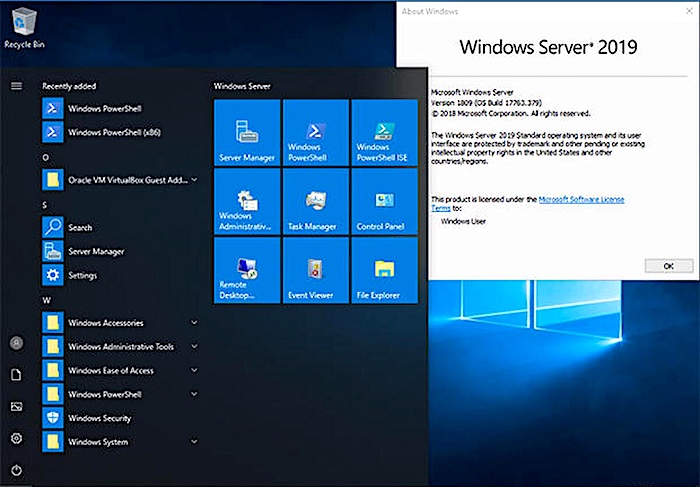This screenshot has width=700, height=487.
Task: Click the Windows PowerShell ISE tile
Action: point(385,133)
